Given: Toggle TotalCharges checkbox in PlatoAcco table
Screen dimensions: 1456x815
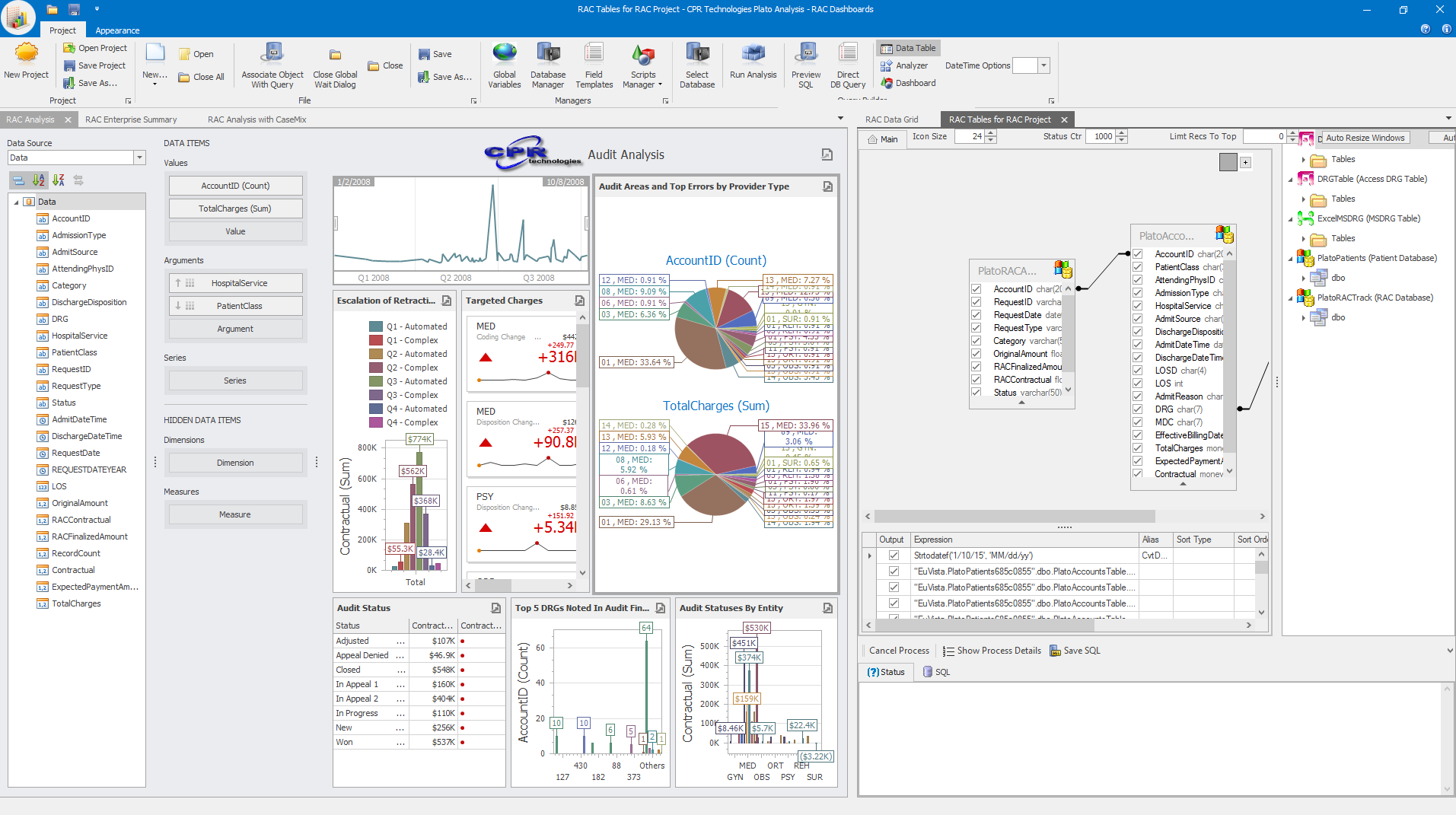Looking at the screenshot, I should [x=1138, y=448].
